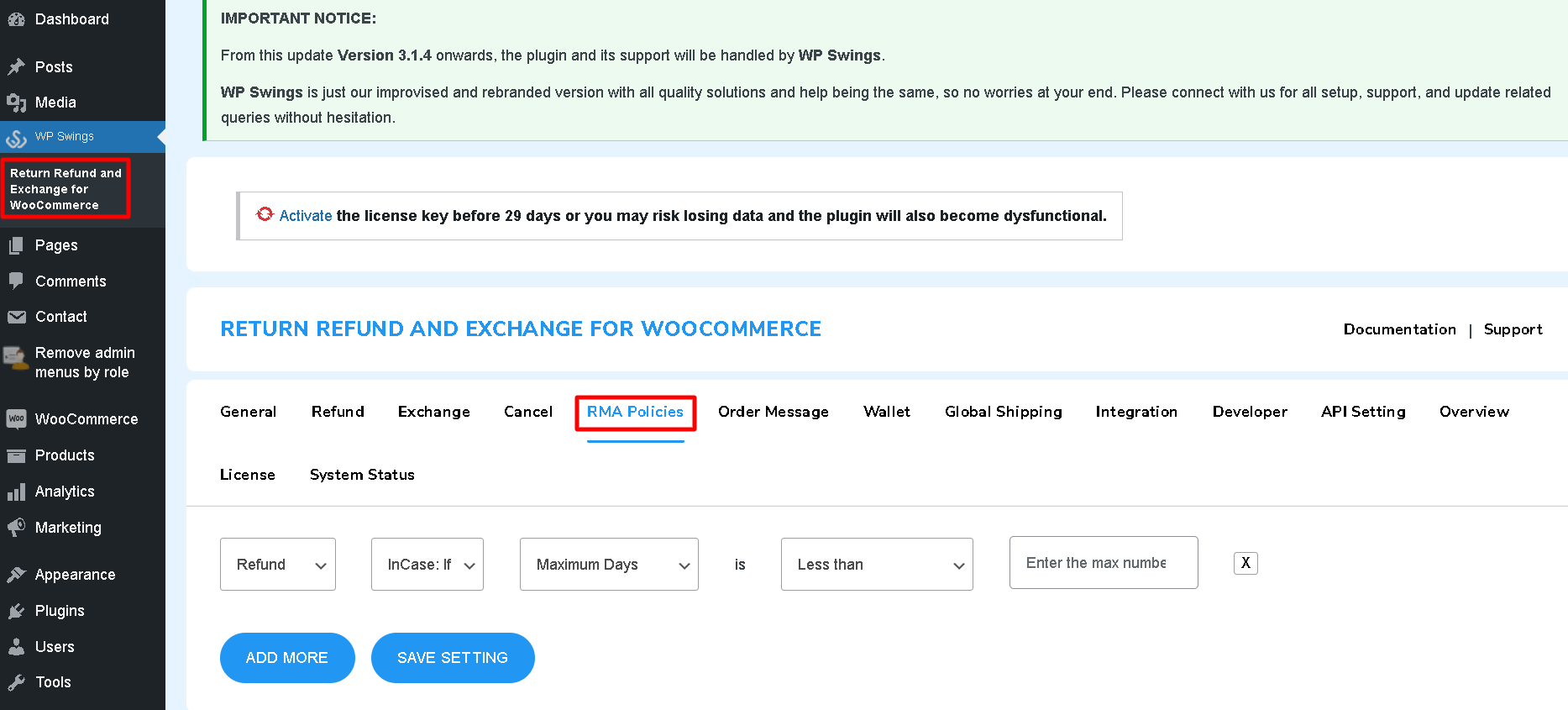This screenshot has height=710, width=1568.
Task: Click the Comments bubble icon
Action: tap(16, 281)
